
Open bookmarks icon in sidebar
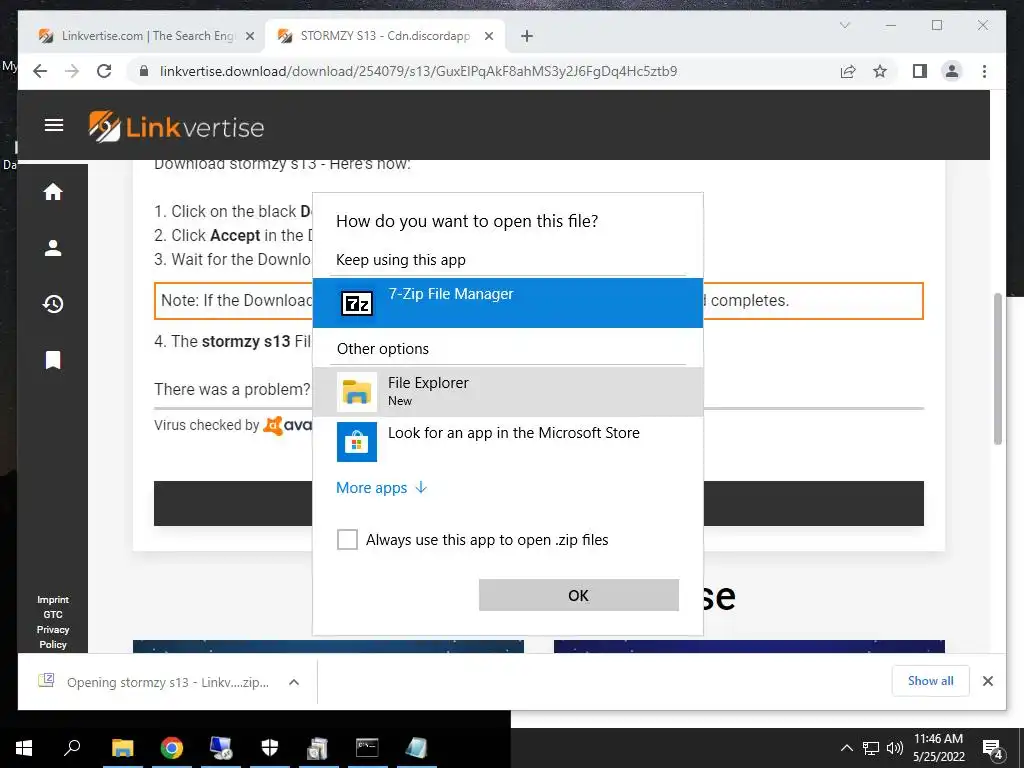pos(53,360)
